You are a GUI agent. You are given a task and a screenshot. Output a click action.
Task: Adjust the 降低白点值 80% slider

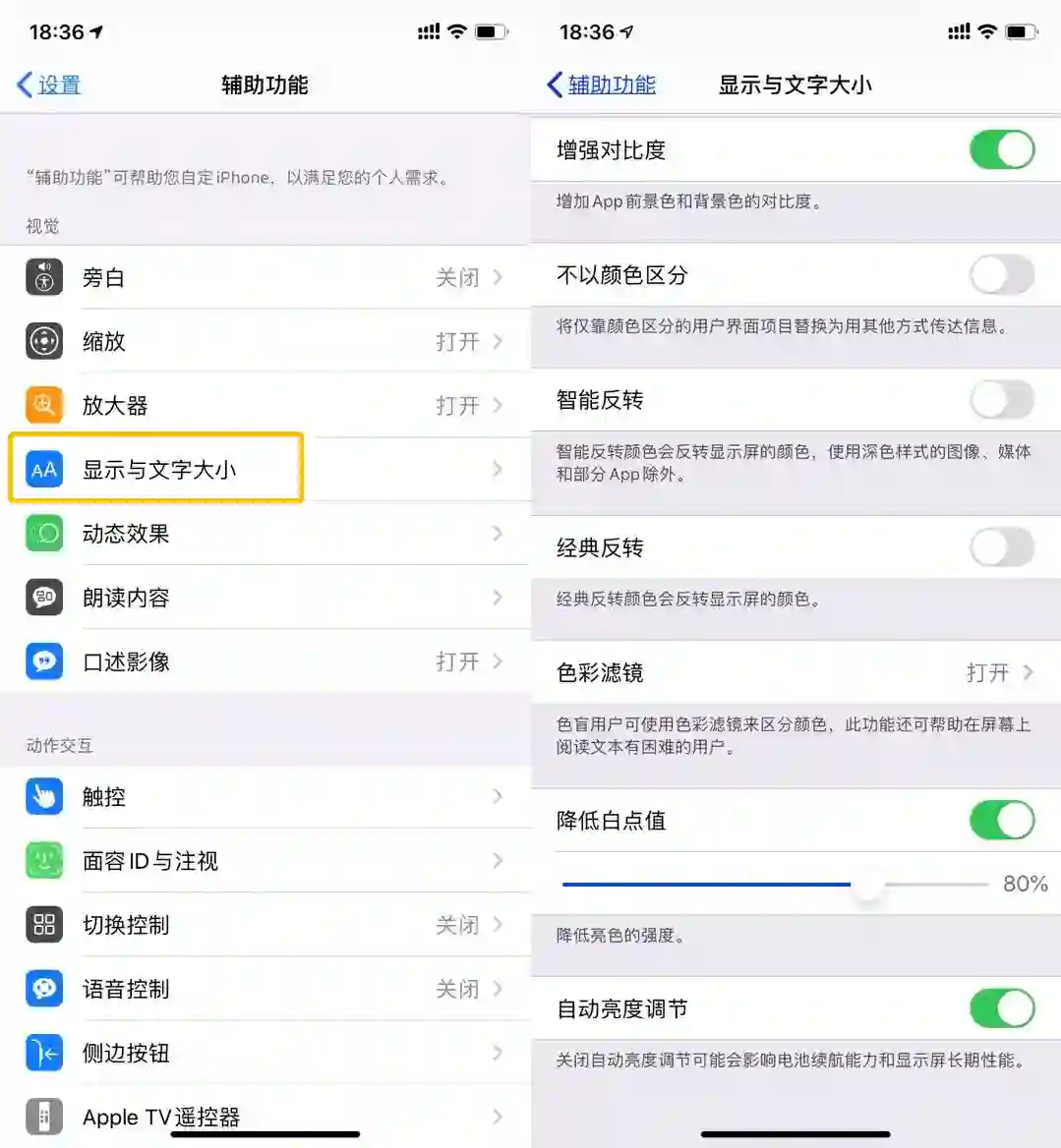tap(775, 885)
